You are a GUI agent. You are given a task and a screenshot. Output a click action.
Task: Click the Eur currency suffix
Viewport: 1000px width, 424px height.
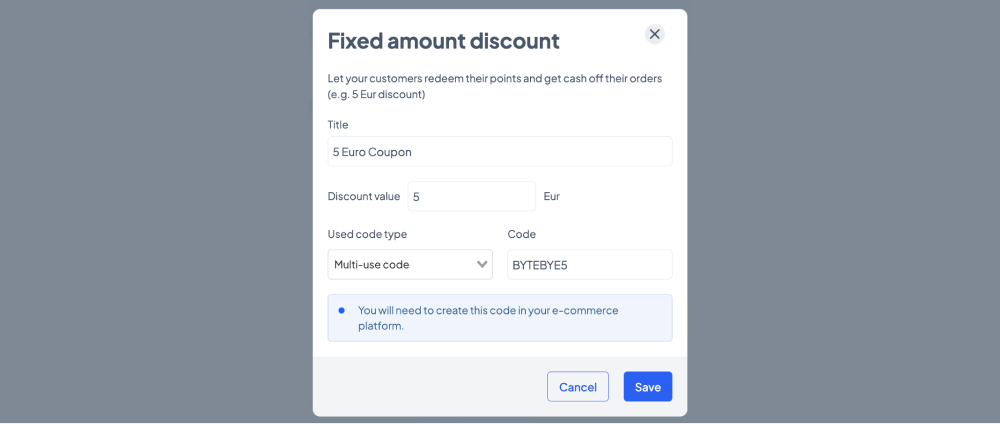coord(552,196)
